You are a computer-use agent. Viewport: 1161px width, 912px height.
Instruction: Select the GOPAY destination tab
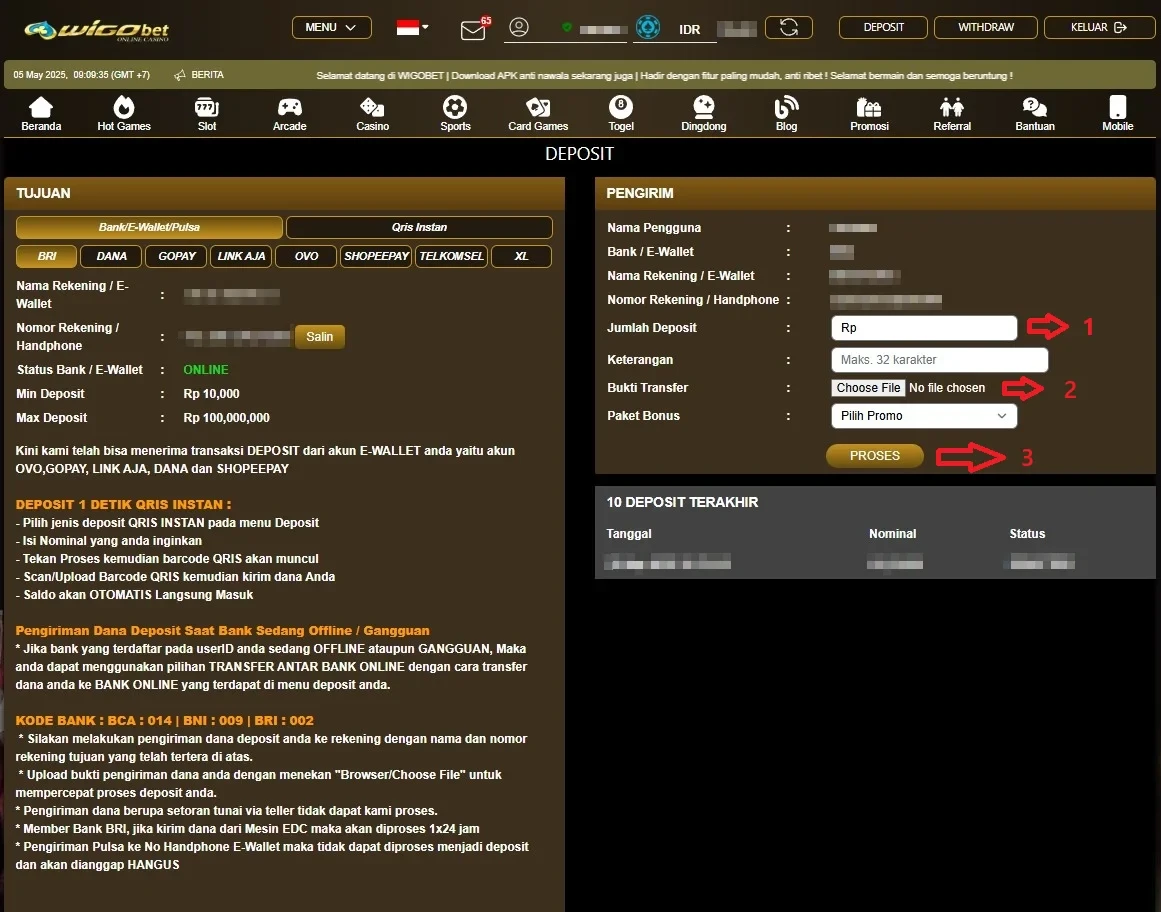click(176, 256)
